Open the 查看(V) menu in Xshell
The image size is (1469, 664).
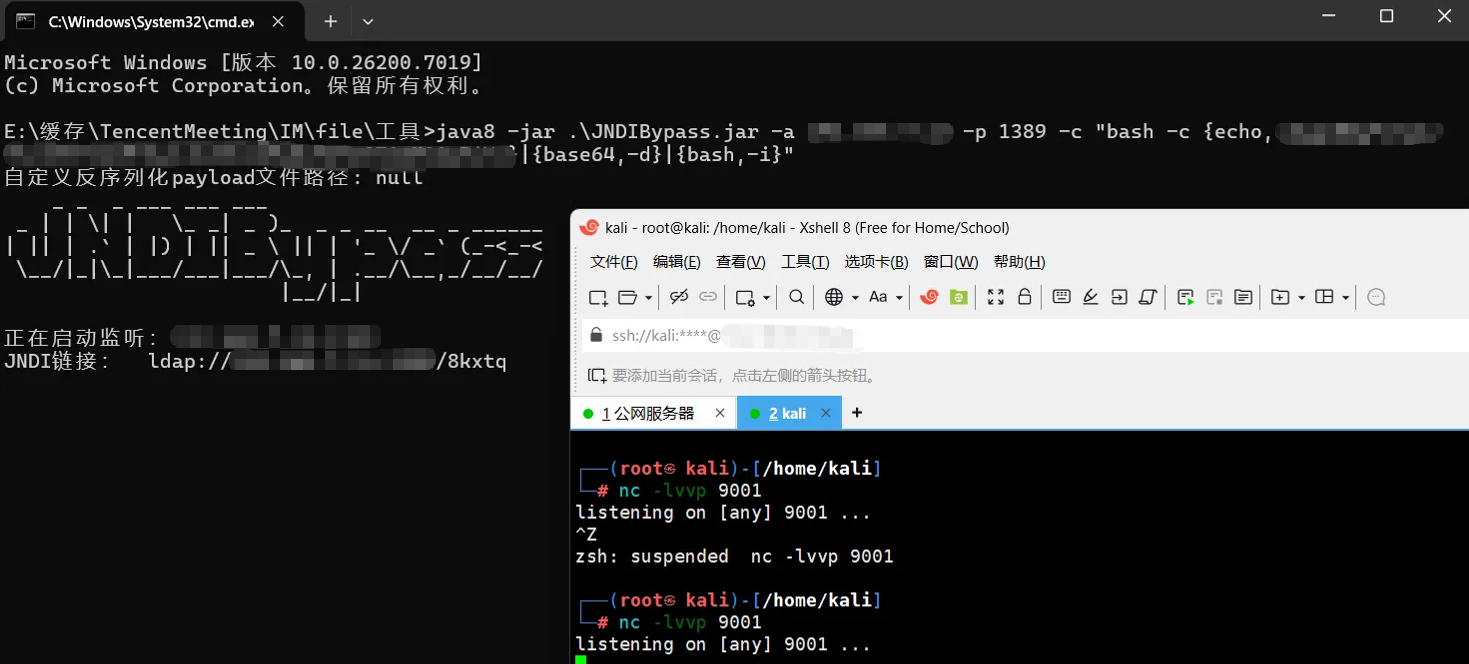coord(741,262)
